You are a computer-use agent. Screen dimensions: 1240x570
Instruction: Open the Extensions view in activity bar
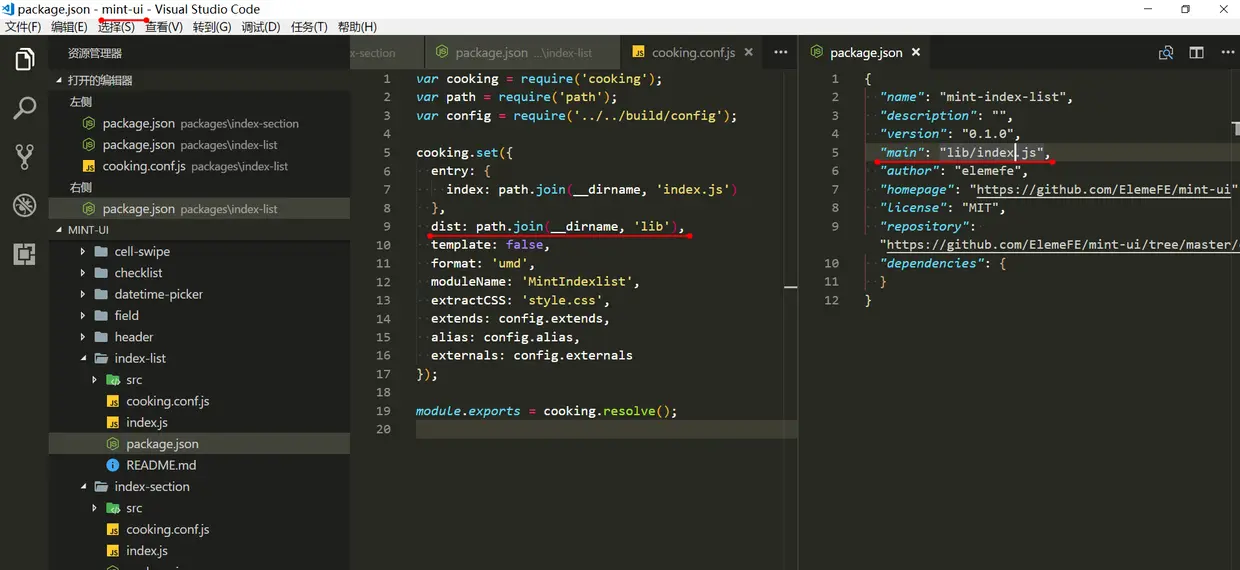pyautogui.click(x=25, y=254)
